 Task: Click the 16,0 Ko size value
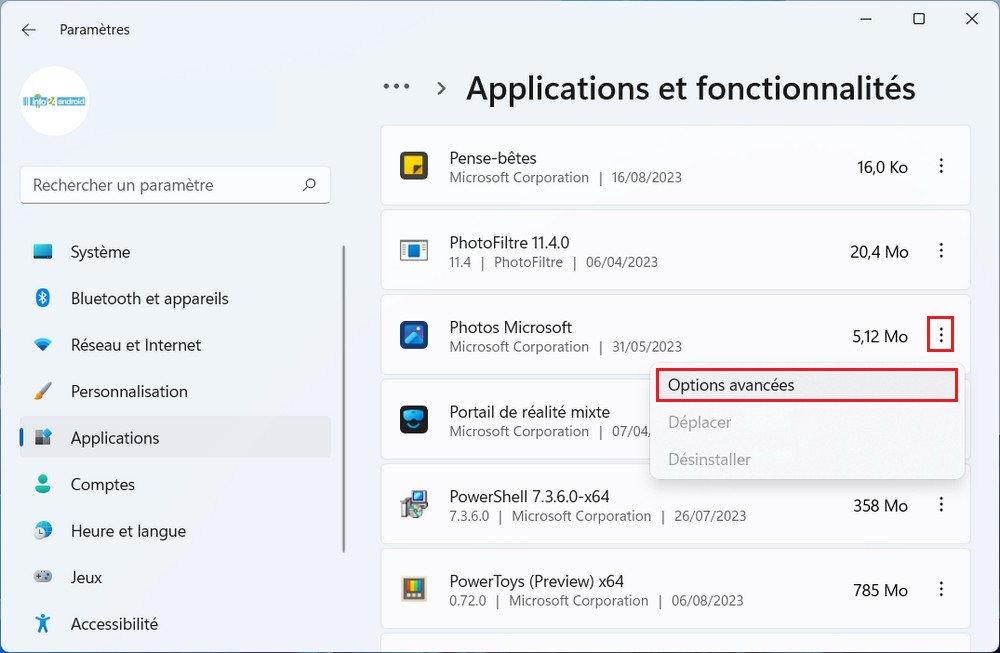click(x=882, y=167)
